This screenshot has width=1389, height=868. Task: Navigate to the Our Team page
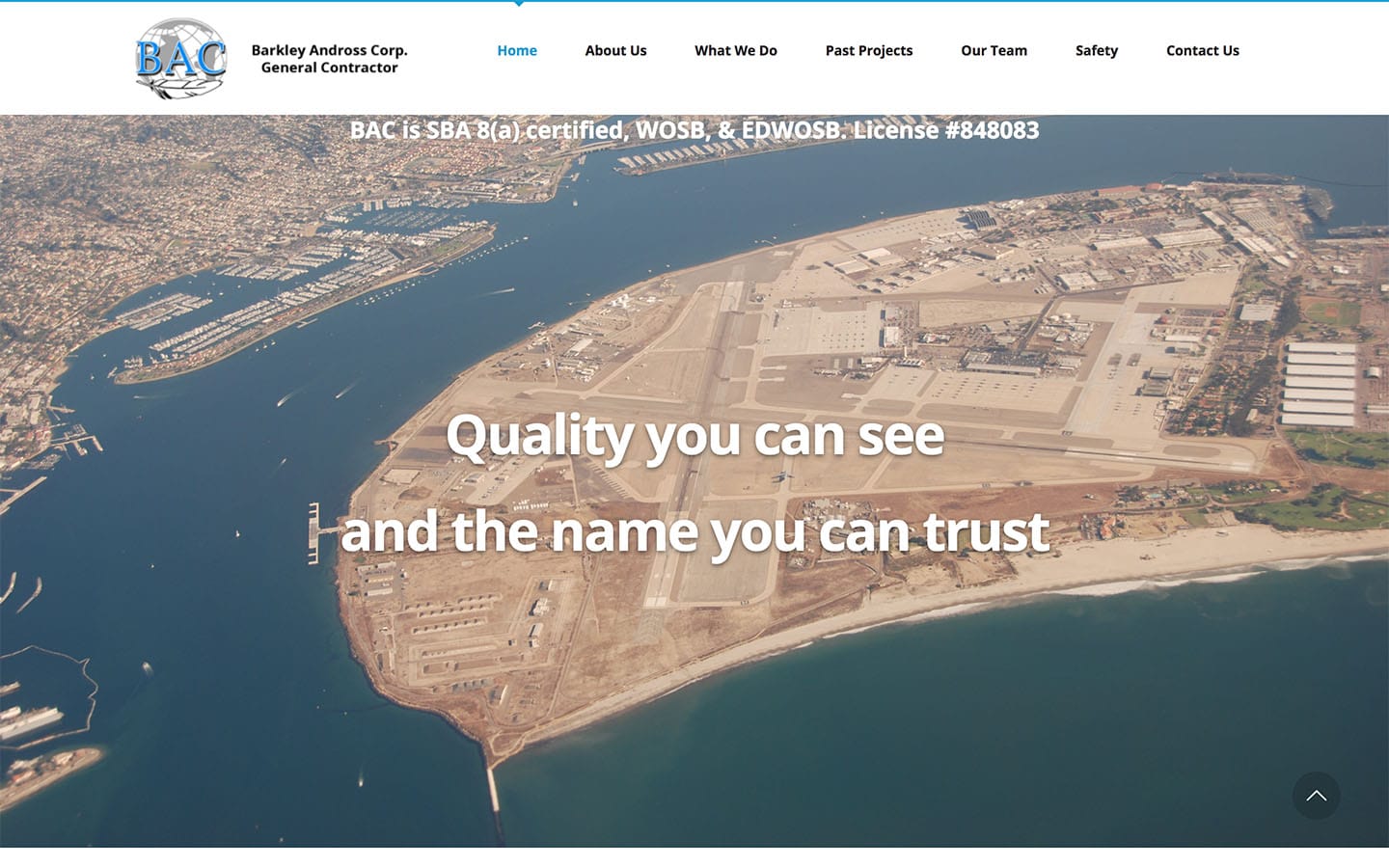coord(994,50)
